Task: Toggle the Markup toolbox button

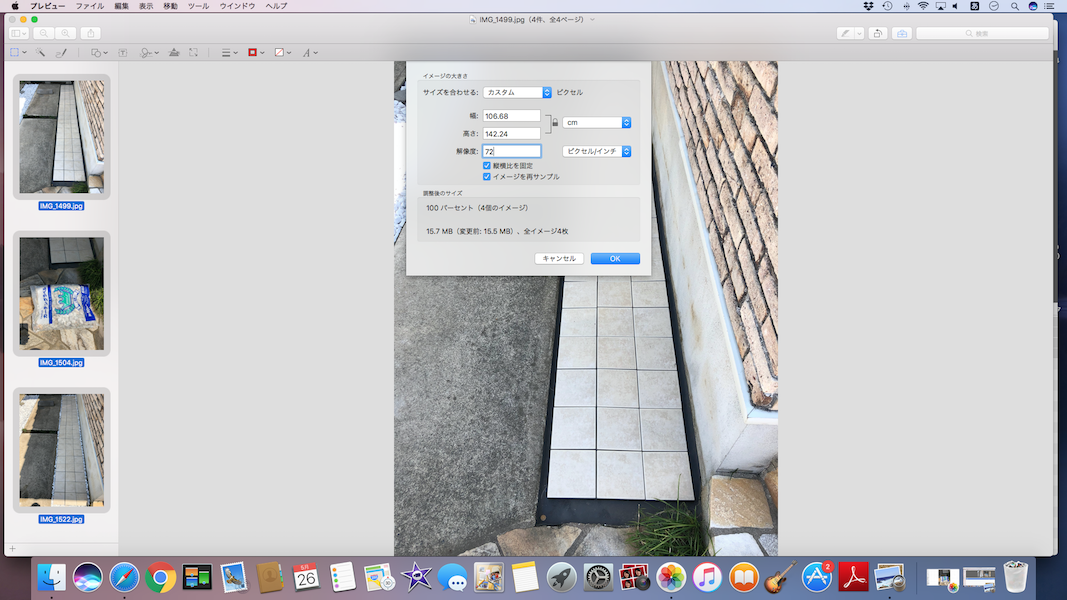Action: pos(902,33)
